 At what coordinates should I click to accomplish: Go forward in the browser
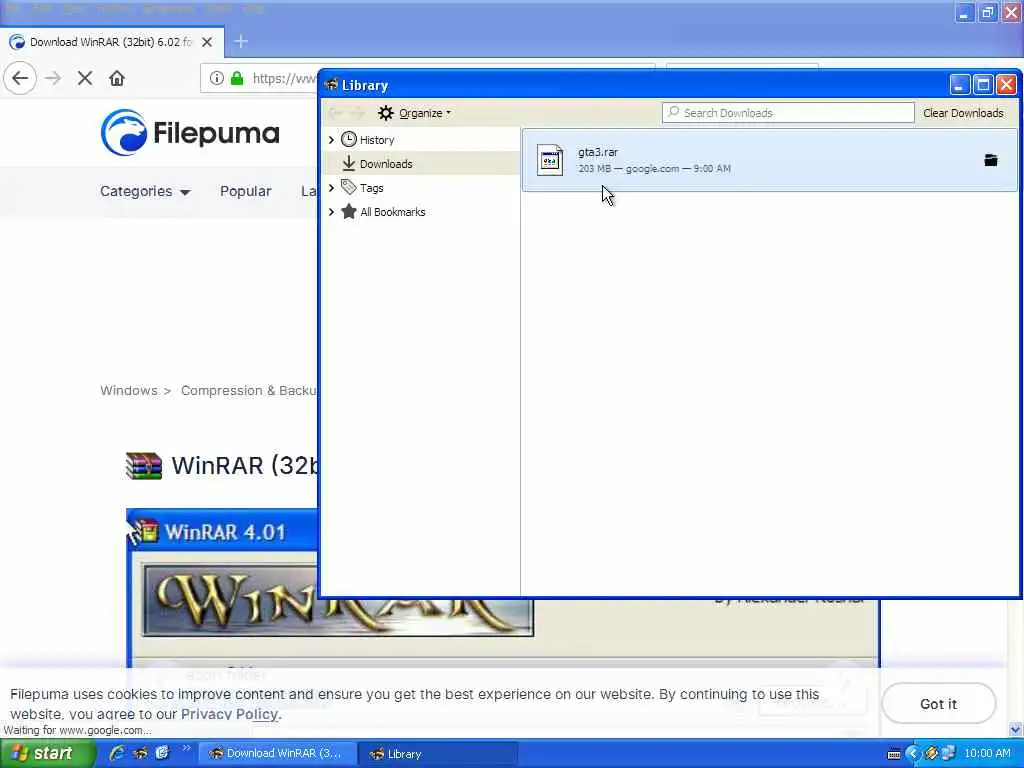point(53,78)
